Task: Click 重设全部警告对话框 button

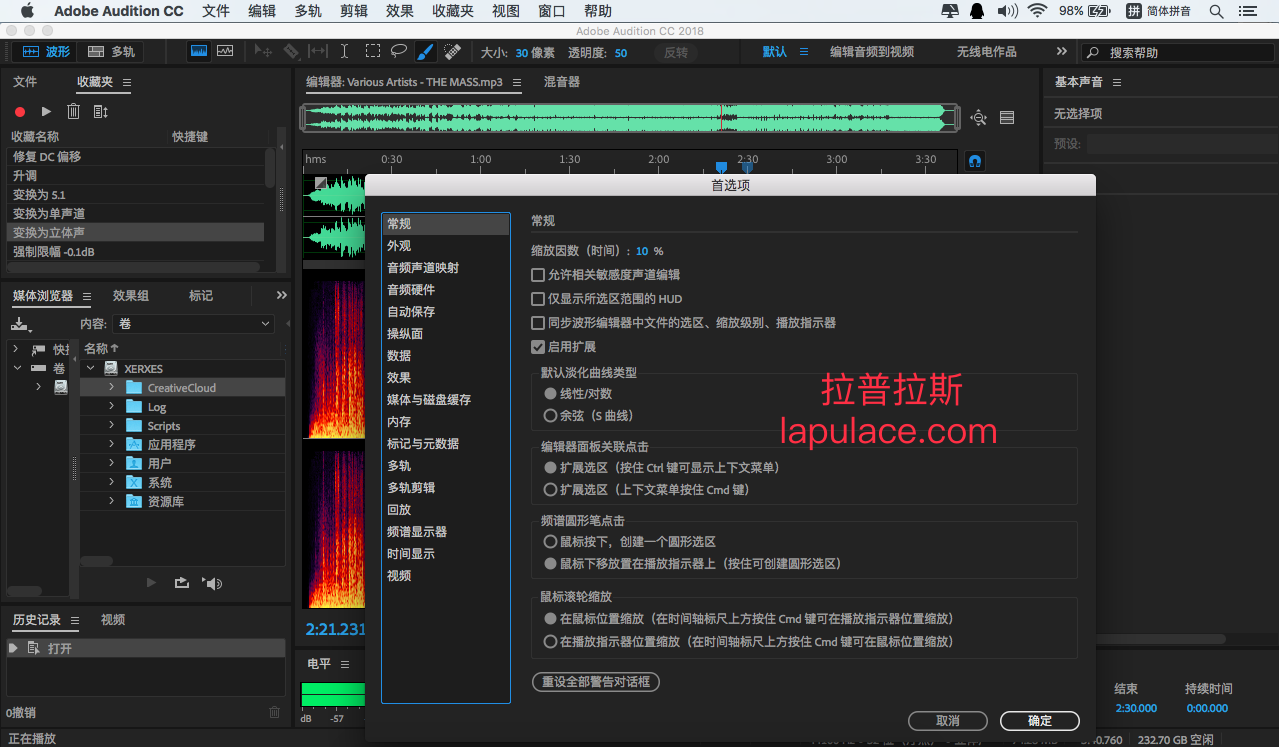Action: tap(596, 682)
